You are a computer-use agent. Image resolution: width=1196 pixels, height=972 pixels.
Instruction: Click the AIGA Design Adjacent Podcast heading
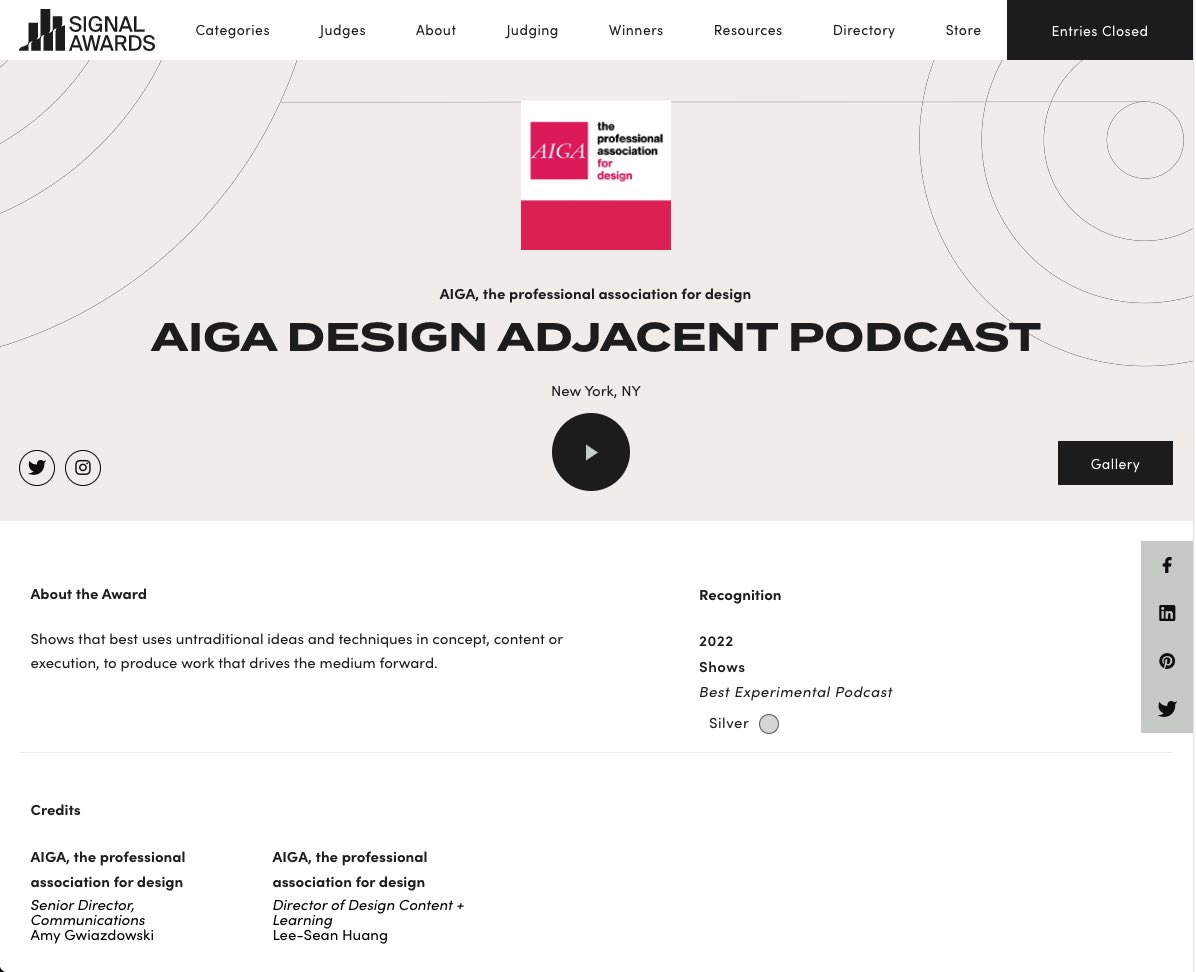click(x=595, y=337)
